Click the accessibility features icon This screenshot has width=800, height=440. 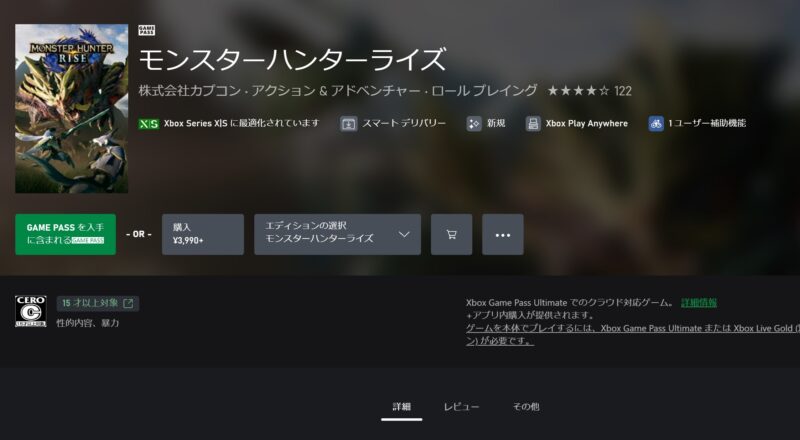pyautogui.click(x=656, y=124)
